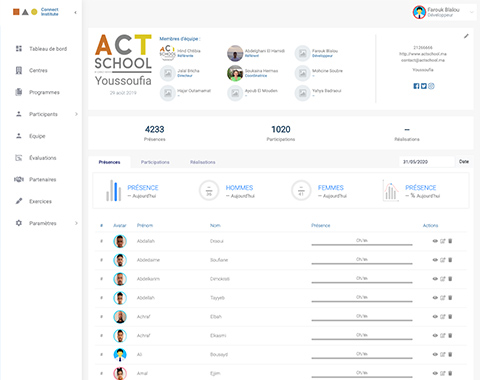Open Farouk Blalou user dropdown
Viewport: 480px width, 380px height.
click(444, 12)
